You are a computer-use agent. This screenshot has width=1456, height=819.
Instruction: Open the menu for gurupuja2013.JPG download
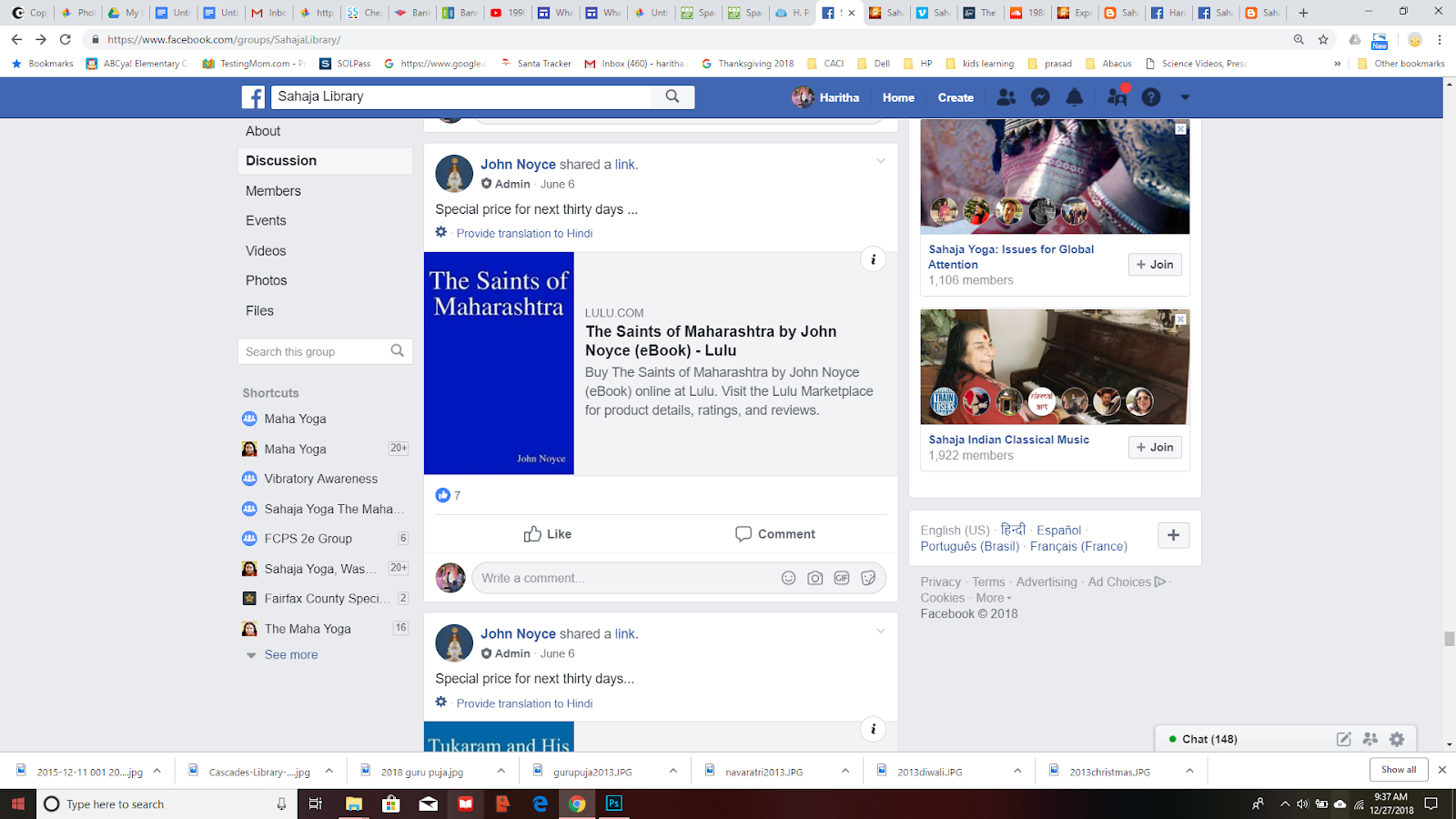[x=673, y=771]
